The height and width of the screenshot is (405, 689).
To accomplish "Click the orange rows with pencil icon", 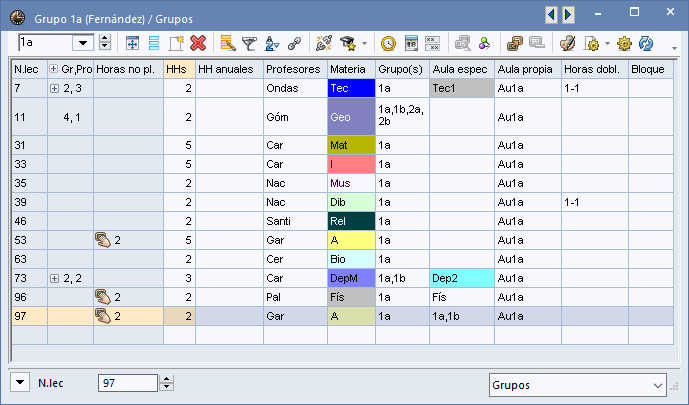I will click(x=228, y=43).
